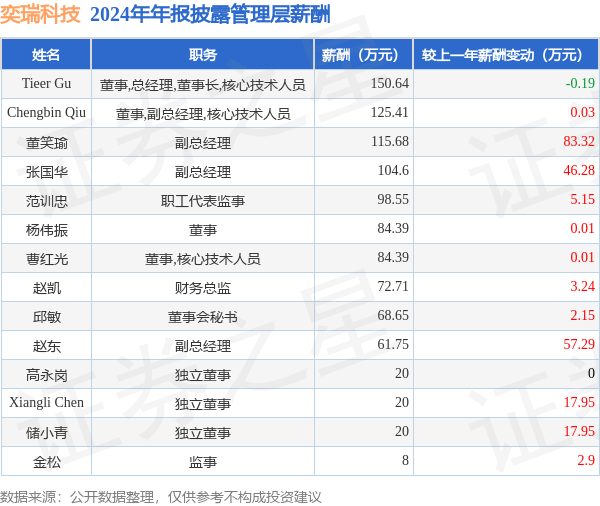Screen dimensions: 600x506
Task: Click the green change value -0.19
Action: pyautogui.click(x=580, y=83)
